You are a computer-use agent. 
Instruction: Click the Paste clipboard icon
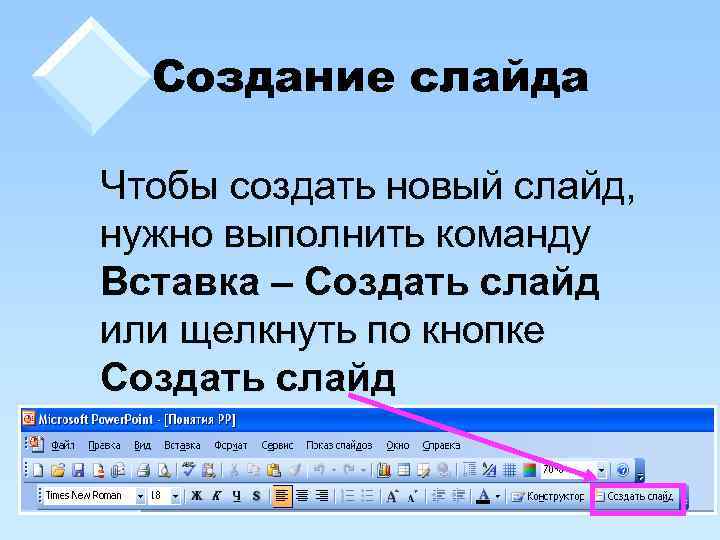point(274,470)
